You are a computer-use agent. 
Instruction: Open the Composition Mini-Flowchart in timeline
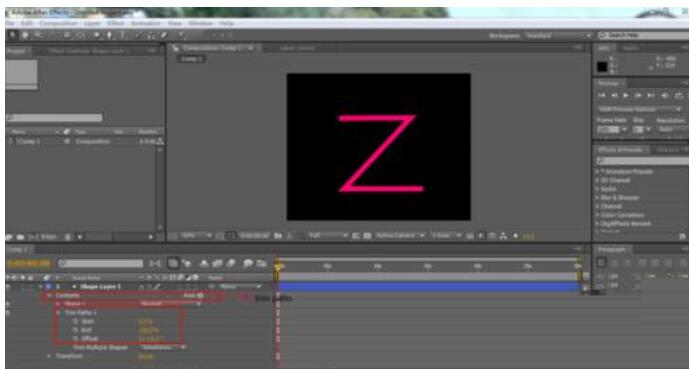pyautogui.click(x=155, y=263)
